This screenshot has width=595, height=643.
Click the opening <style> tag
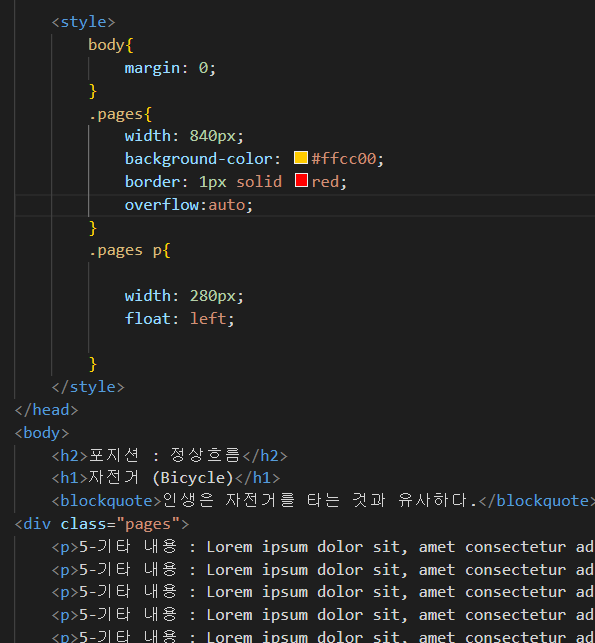coord(83,22)
